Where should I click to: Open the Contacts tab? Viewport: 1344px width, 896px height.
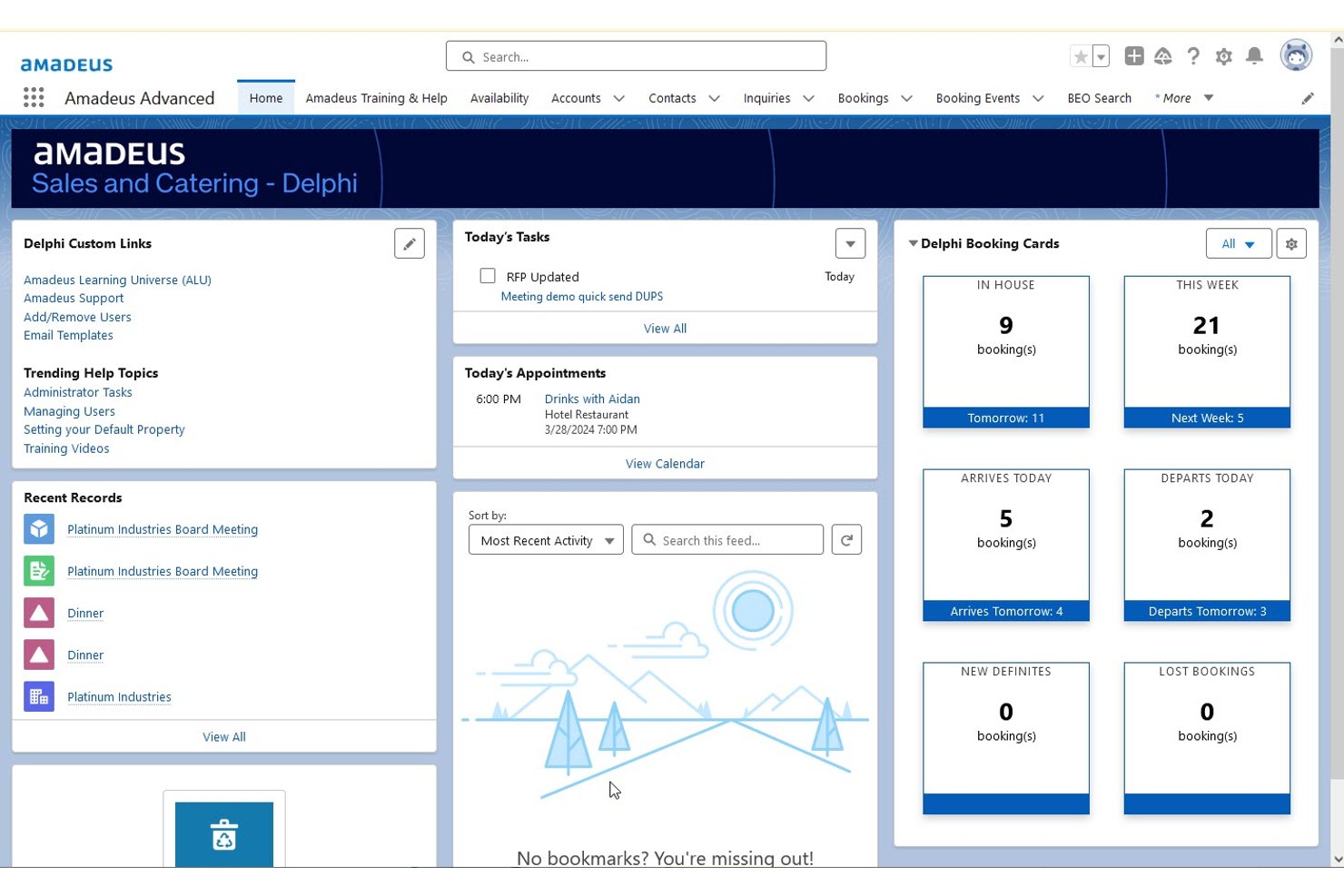[x=672, y=98]
